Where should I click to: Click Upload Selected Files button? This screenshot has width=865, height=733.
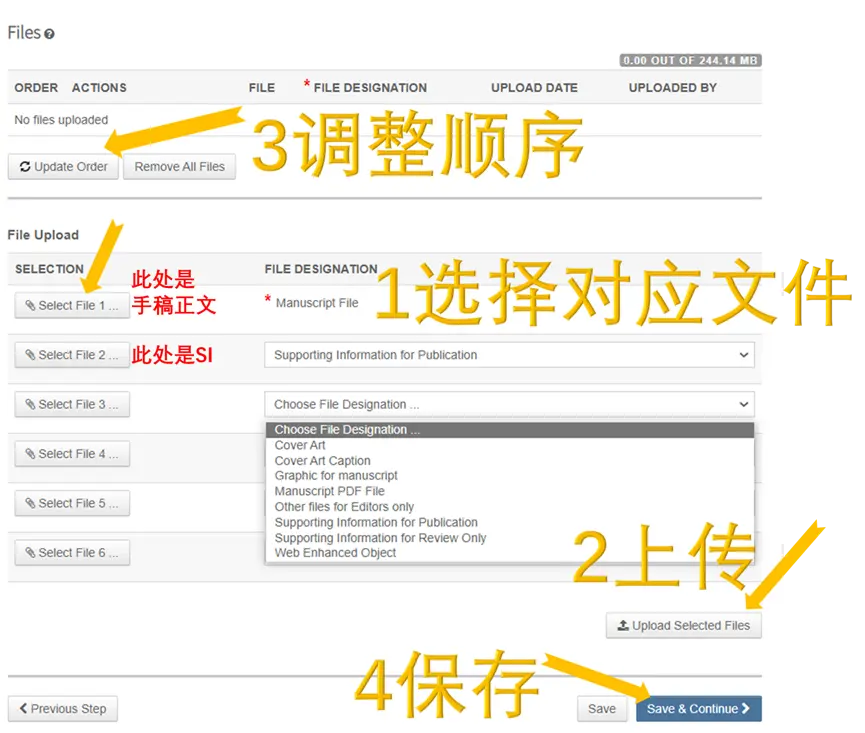coord(684,625)
